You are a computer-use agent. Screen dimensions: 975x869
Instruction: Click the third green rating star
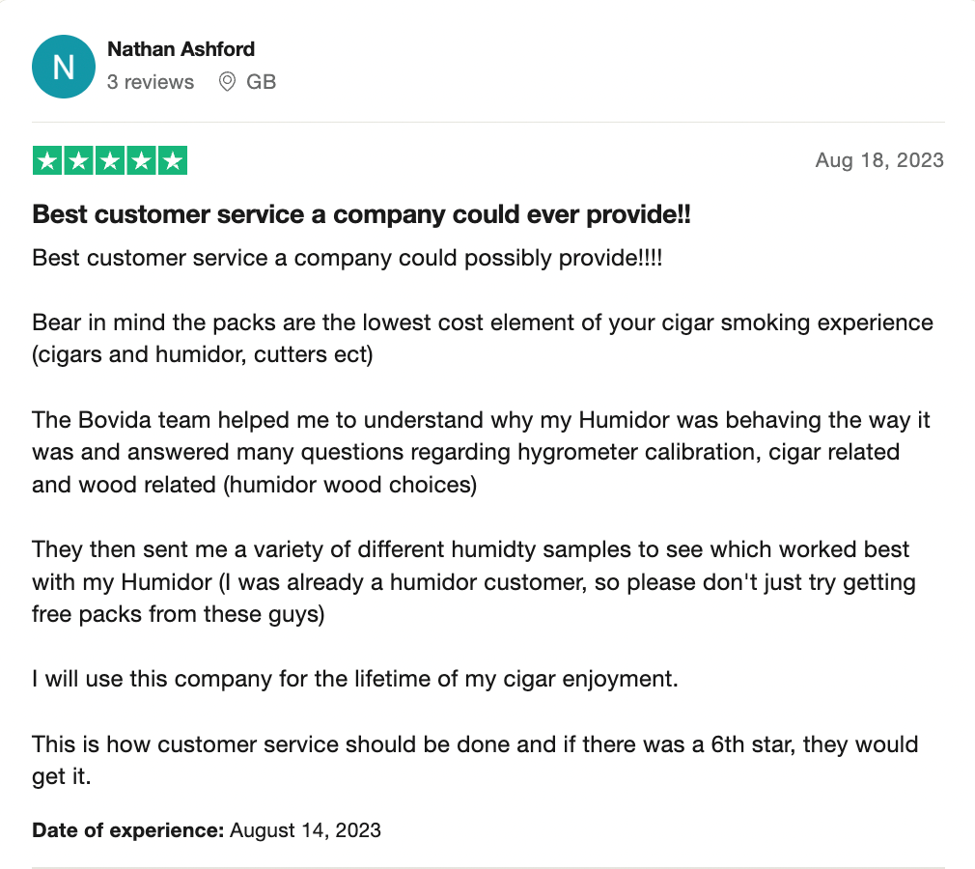click(x=110, y=160)
